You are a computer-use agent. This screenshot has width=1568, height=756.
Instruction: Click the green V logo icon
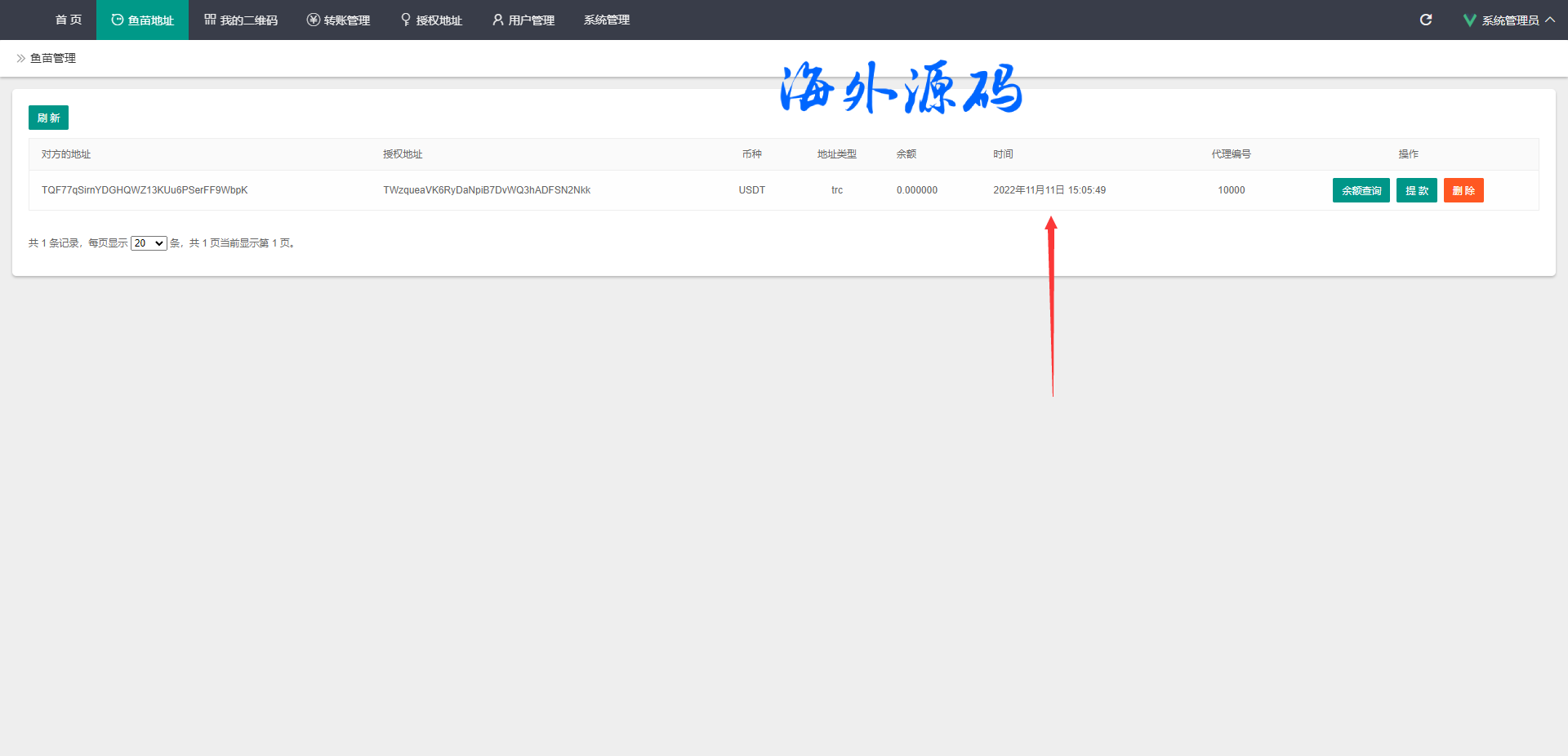tap(1469, 20)
